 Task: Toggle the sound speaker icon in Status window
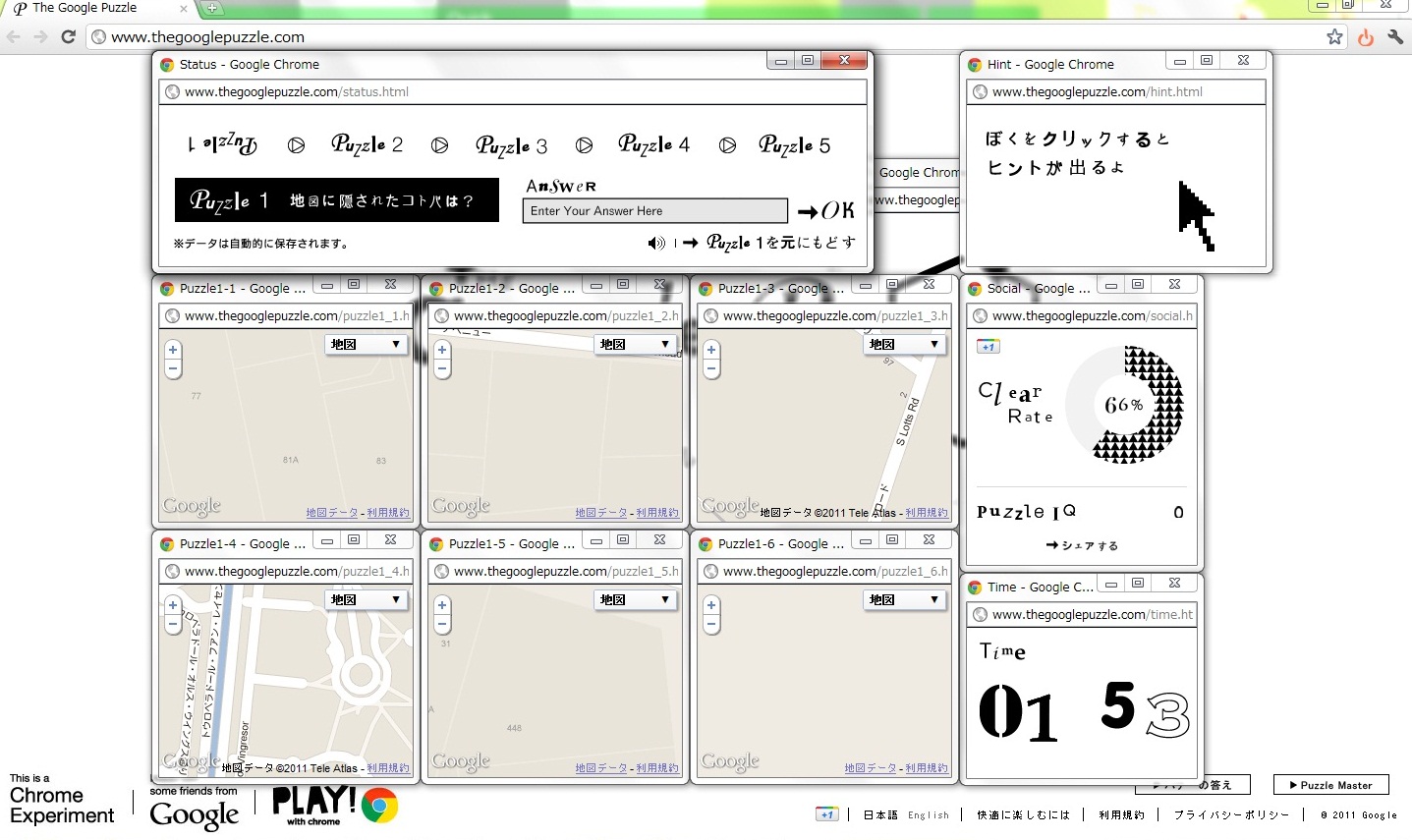[656, 243]
